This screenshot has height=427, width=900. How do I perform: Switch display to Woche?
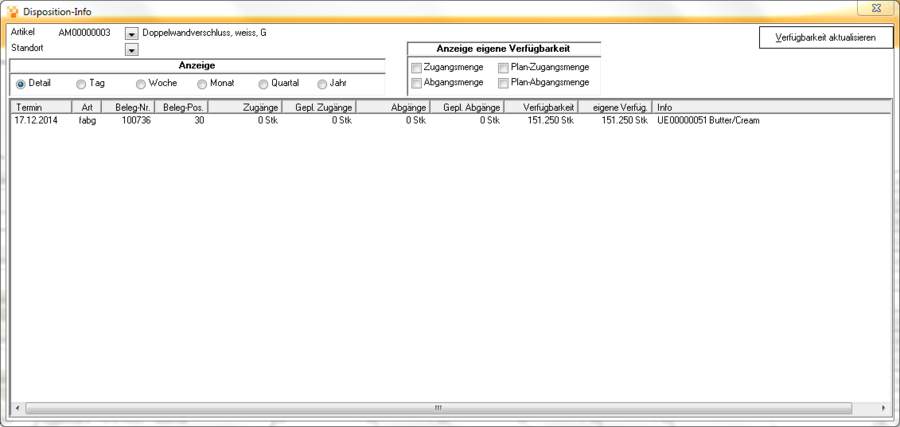click(141, 84)
